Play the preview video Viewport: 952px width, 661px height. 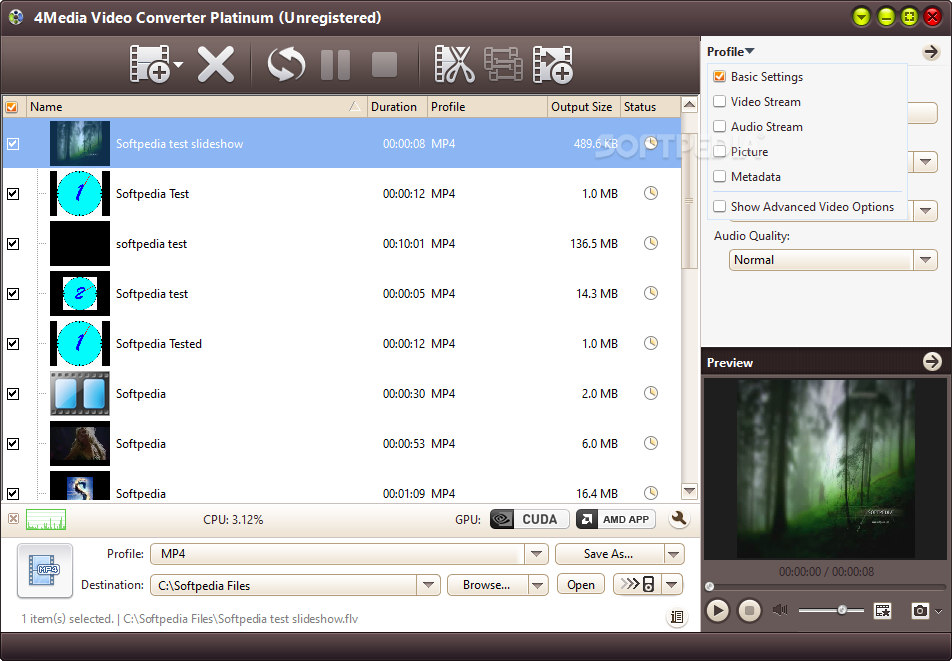[x=717, y=610]
